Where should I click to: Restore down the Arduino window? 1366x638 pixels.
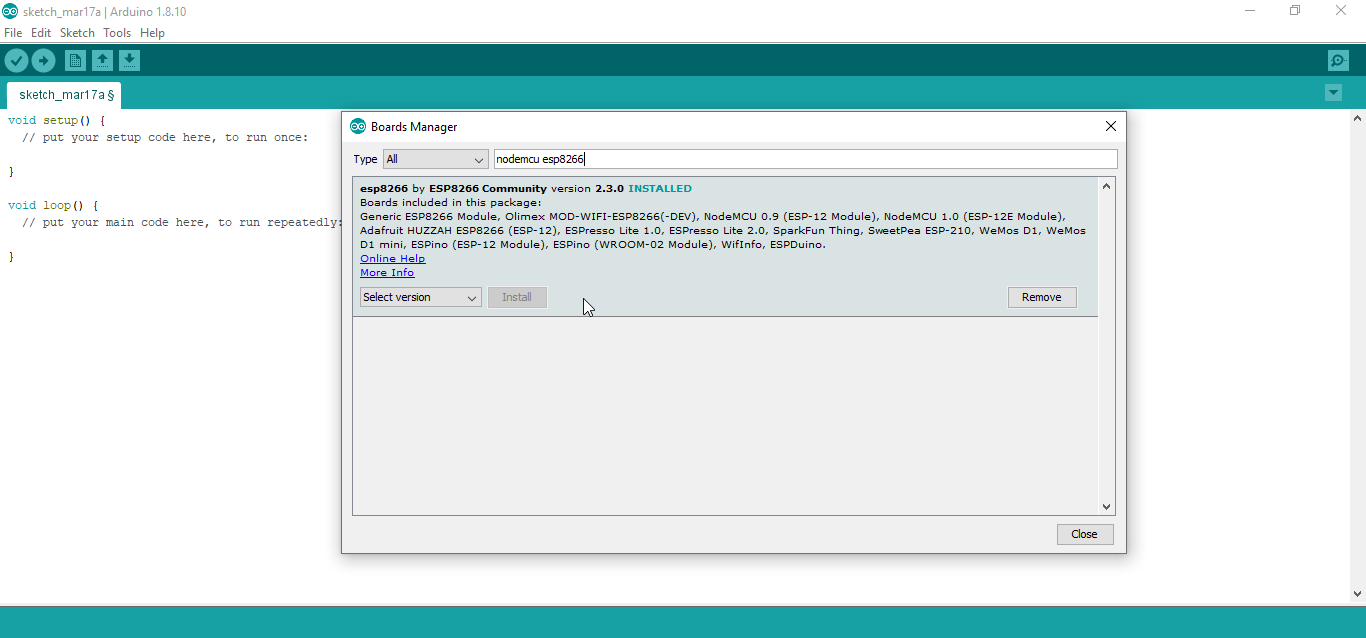(x=1295, y=11)
